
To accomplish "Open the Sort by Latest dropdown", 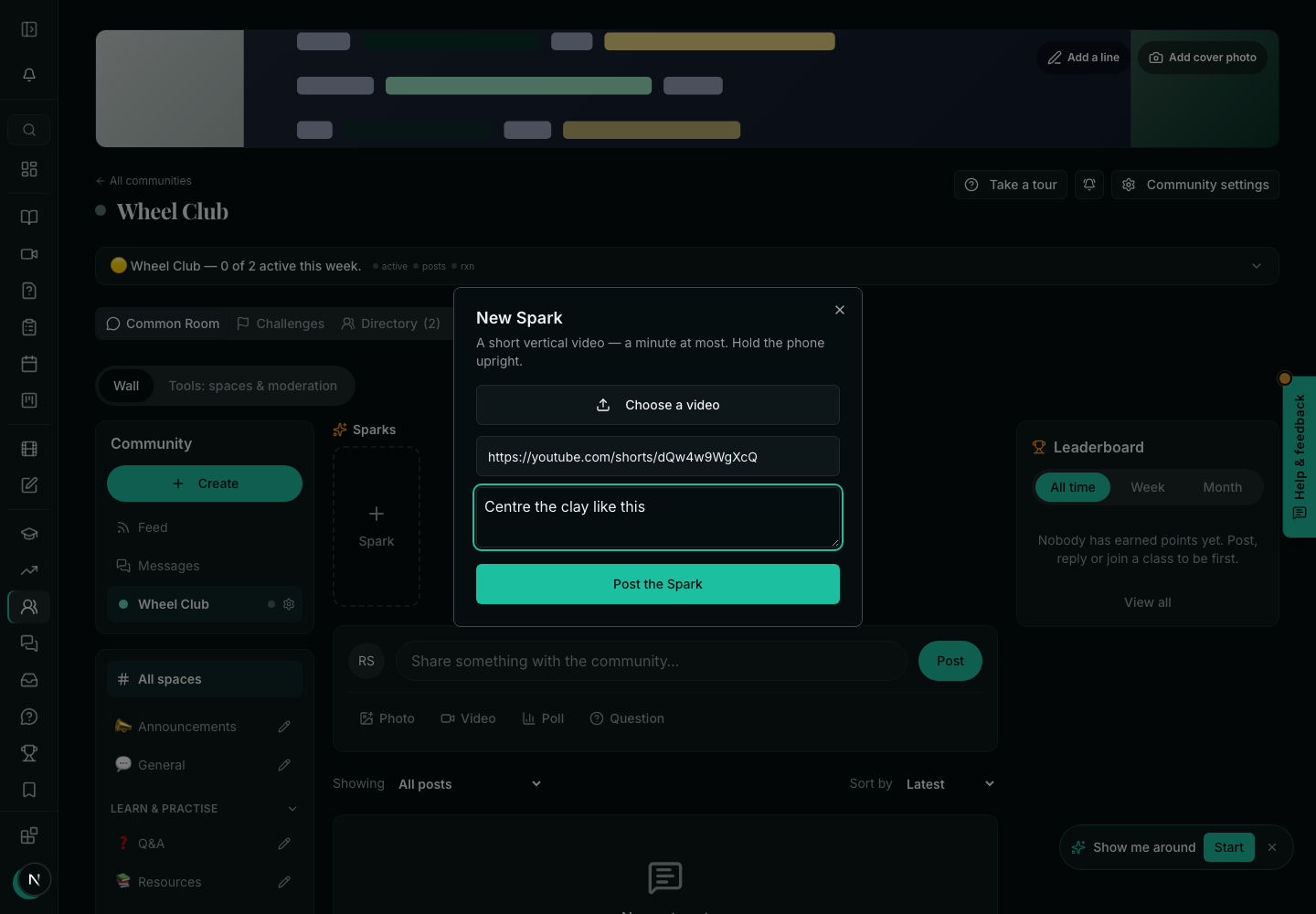I will 950,784.
